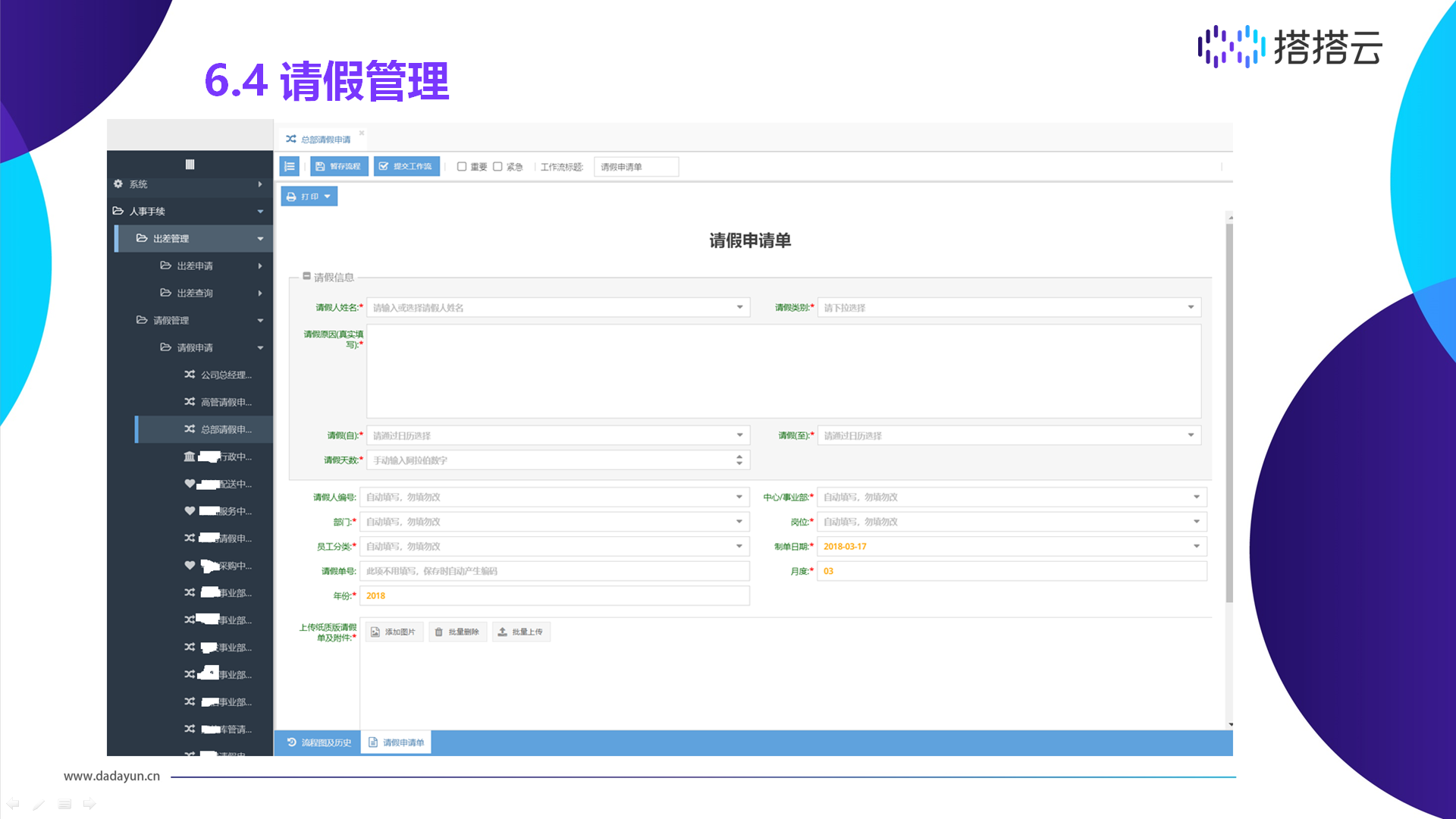
Task: Open 公司总经理 sidebar item
Action: (x=225, y=375)
